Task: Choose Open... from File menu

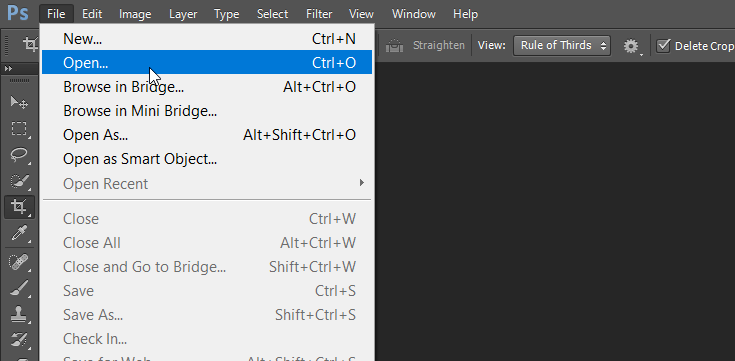Action: tap(207, 62)
